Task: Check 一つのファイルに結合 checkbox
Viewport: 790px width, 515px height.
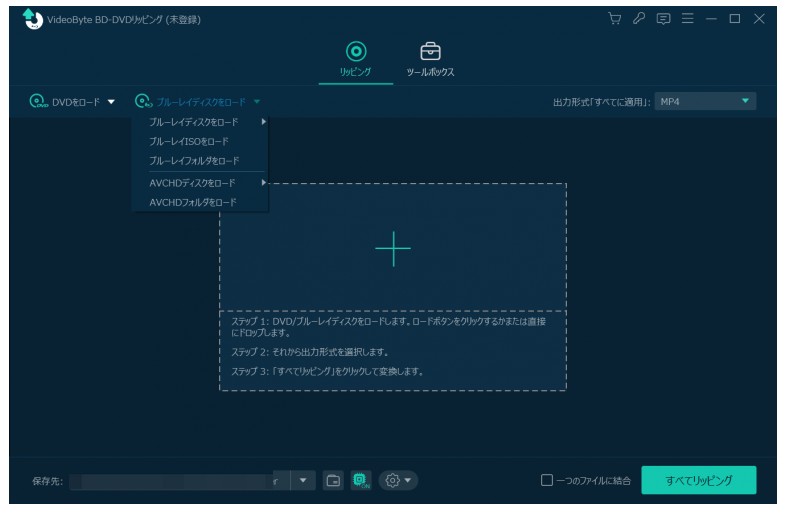Action: pos(547,480)
